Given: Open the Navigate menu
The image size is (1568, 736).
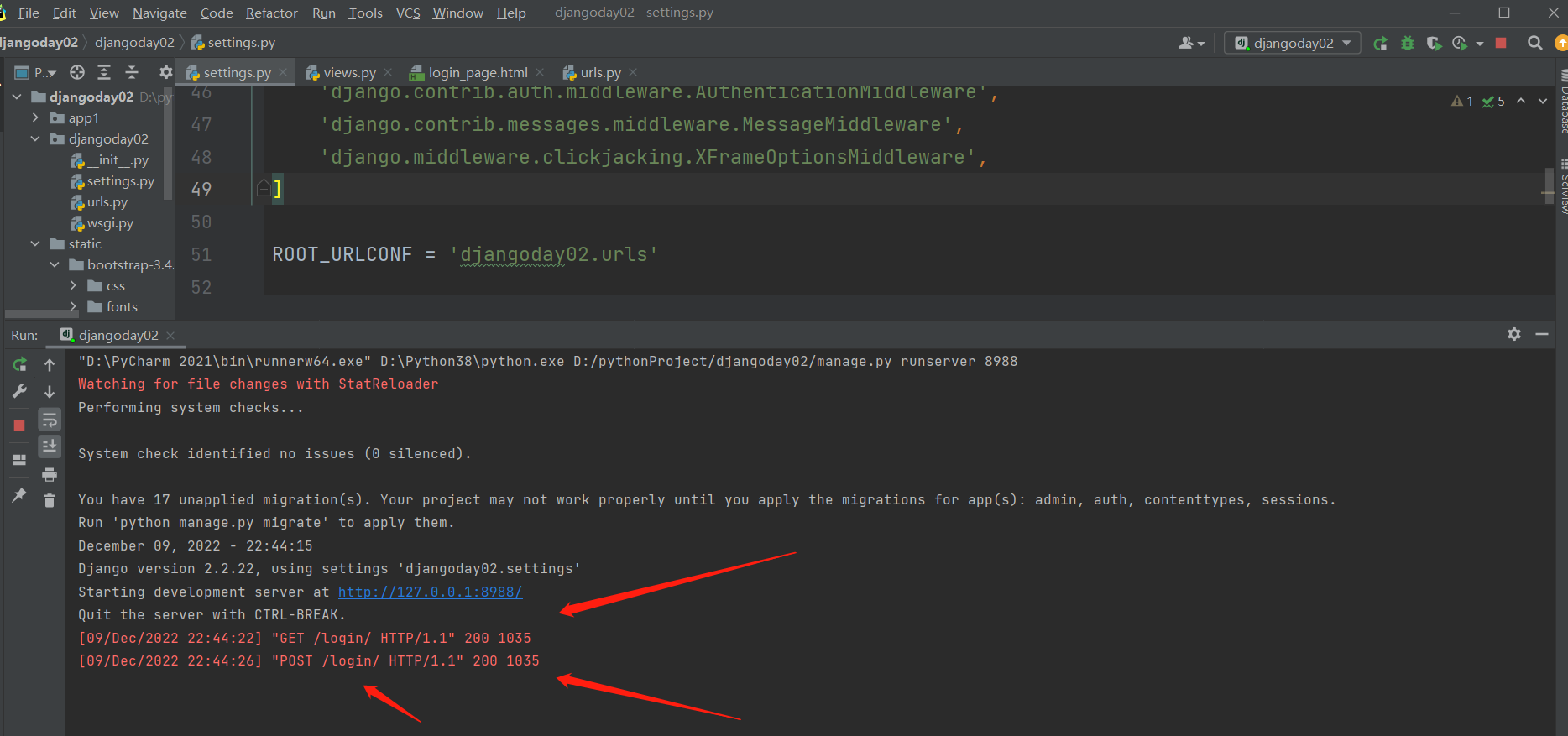Looking at the screenshot, I should click(159, 13).
